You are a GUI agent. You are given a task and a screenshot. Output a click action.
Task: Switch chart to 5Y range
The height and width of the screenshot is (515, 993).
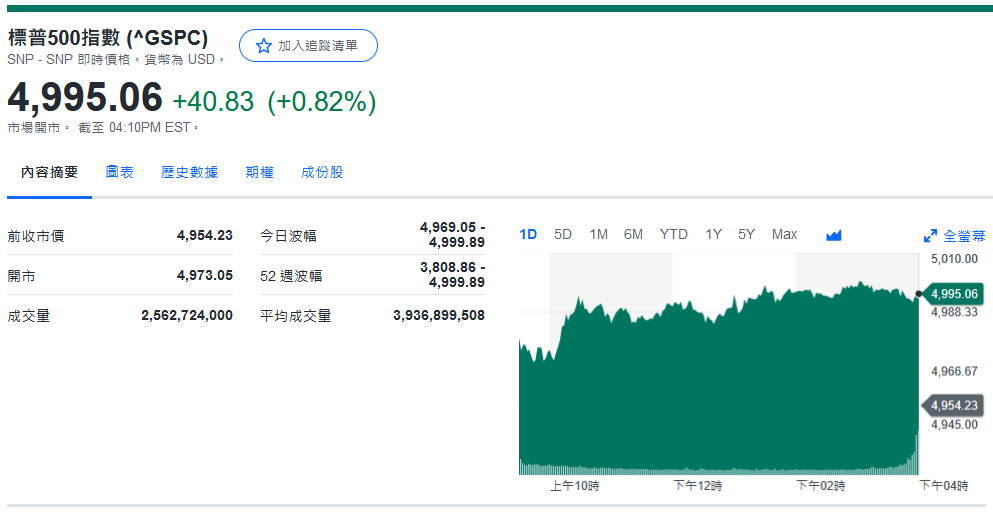[x=746, y=234]
